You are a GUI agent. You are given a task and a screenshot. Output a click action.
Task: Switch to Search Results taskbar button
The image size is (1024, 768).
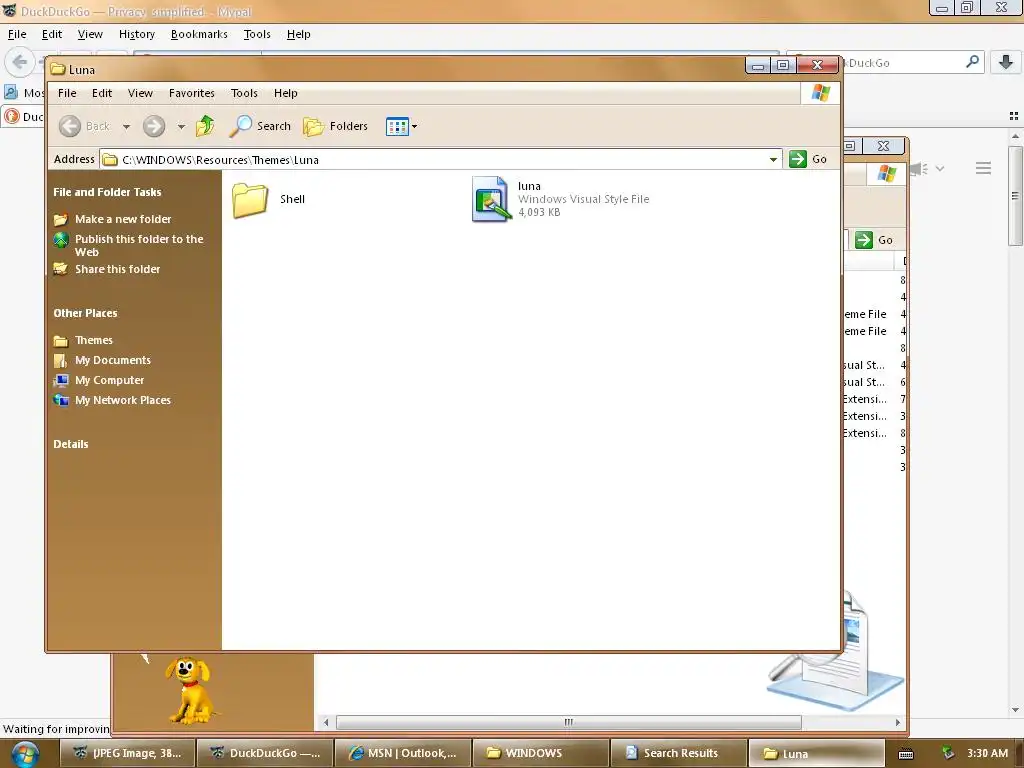tap(679, 753)
